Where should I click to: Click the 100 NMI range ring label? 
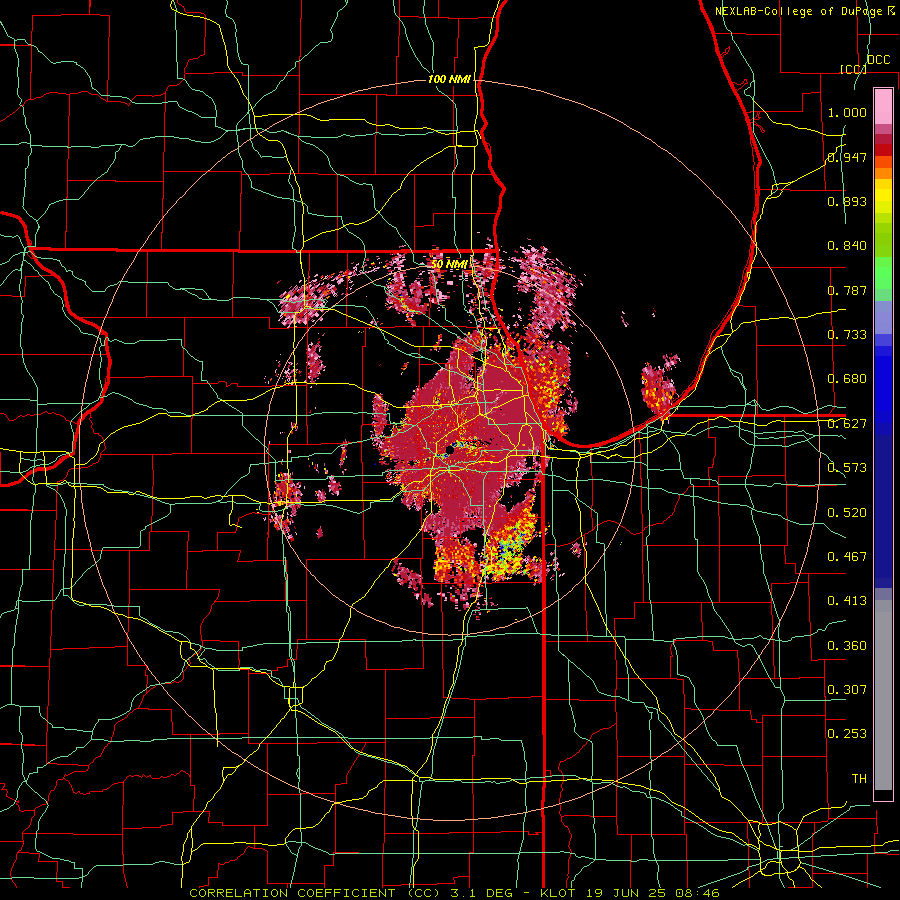[x=449, y=79]
